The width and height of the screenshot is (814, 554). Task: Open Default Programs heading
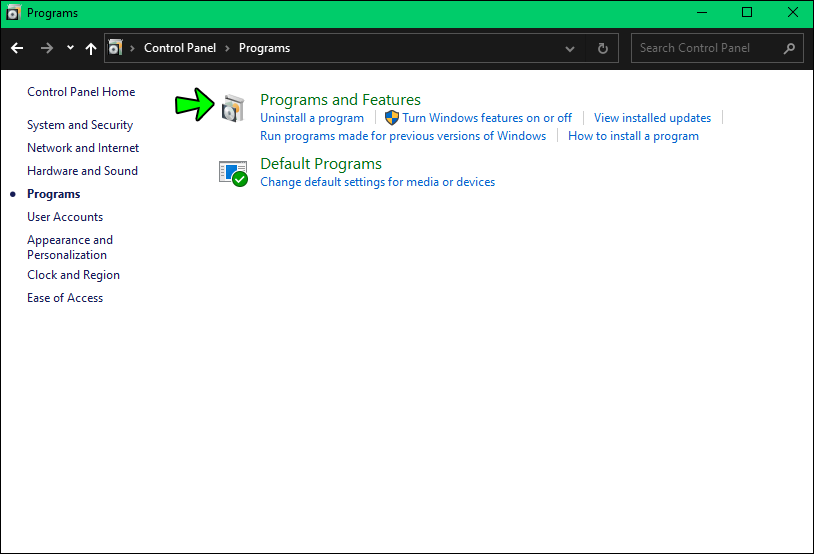[x=321, y=164]
